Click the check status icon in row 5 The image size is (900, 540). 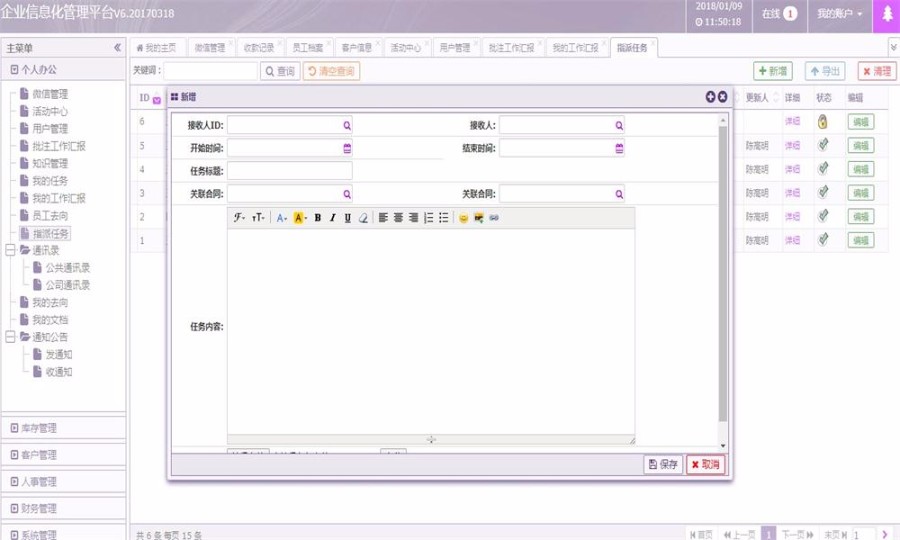tap(823, 145)
